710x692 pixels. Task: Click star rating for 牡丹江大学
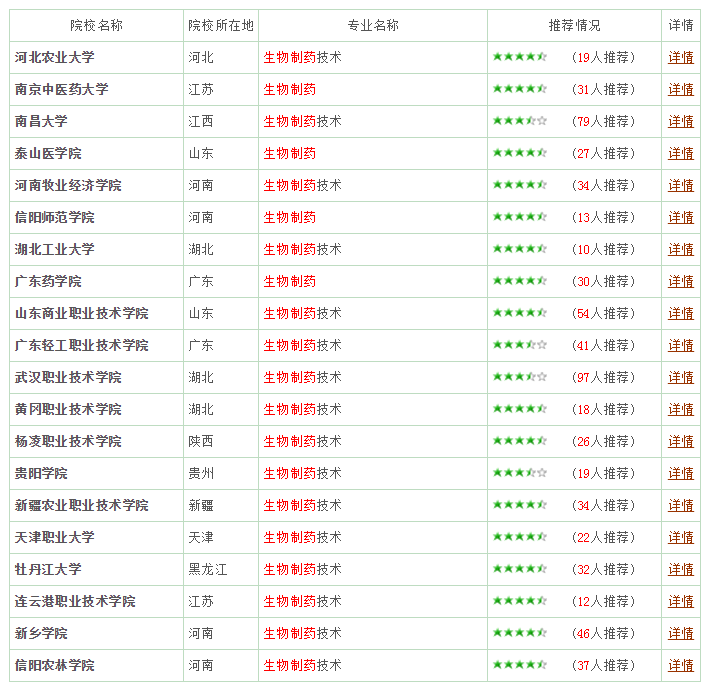click(520, 569)
